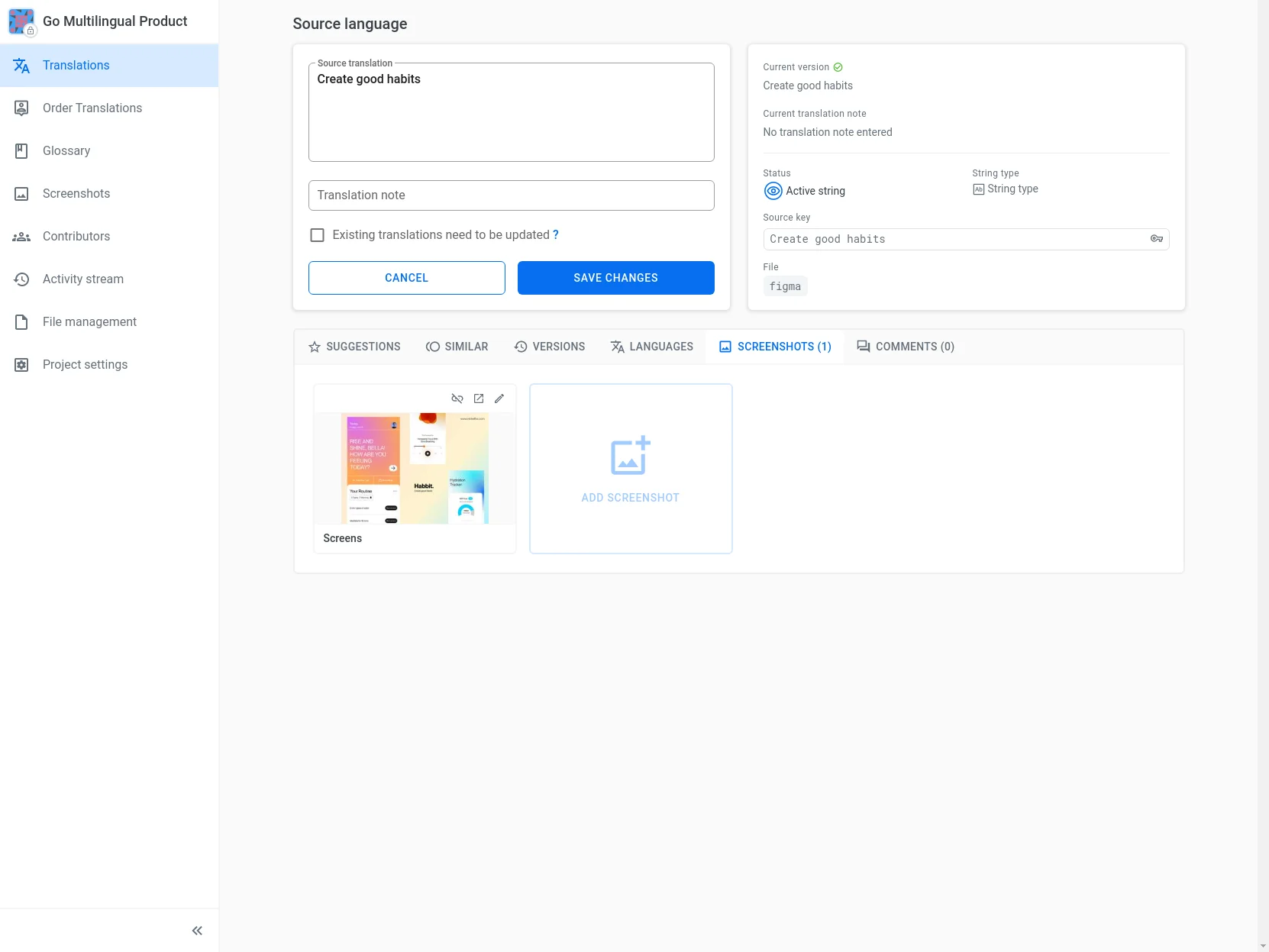1269x952 pixels.
Task: Click the pencil edit screenshot icon
Action: tap(499, 399)
